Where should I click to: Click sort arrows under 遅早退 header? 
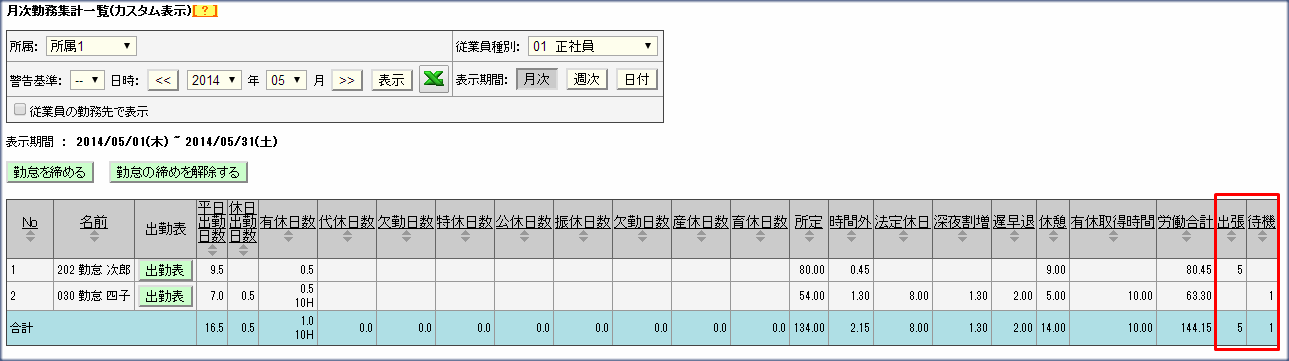tap(1014, 237)
